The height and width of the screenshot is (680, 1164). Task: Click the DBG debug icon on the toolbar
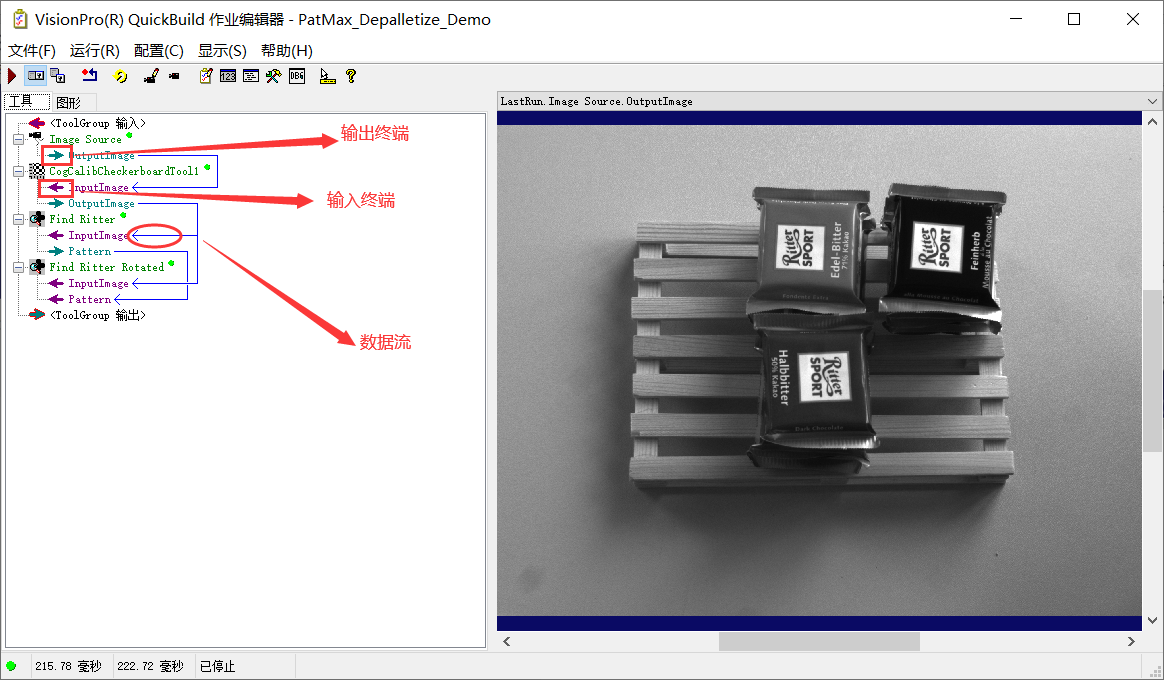click(x=297, y=75)
